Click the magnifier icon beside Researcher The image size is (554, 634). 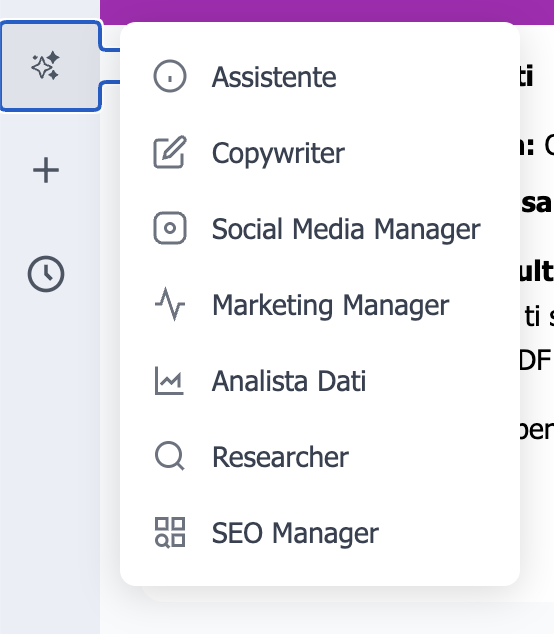tap(170, 456)
